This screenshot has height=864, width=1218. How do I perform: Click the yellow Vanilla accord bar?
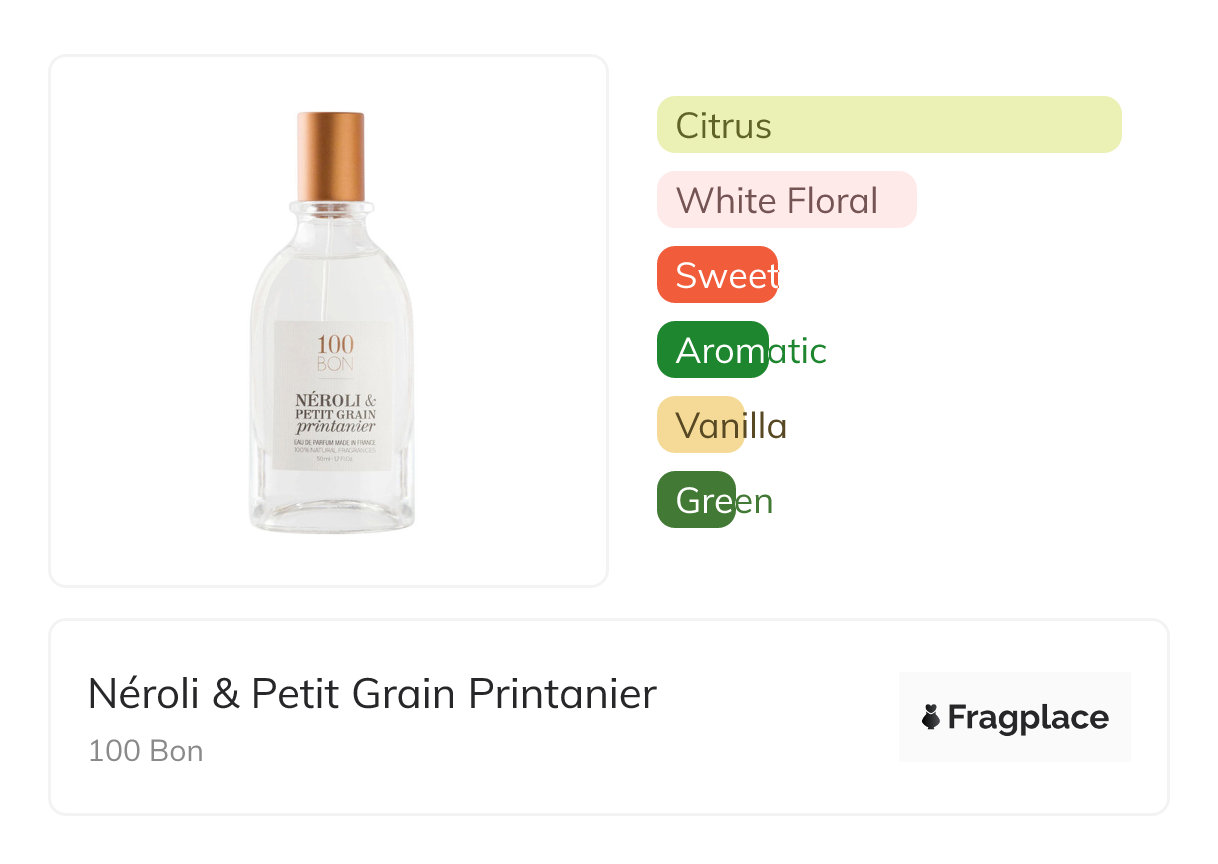click(700, 425)
